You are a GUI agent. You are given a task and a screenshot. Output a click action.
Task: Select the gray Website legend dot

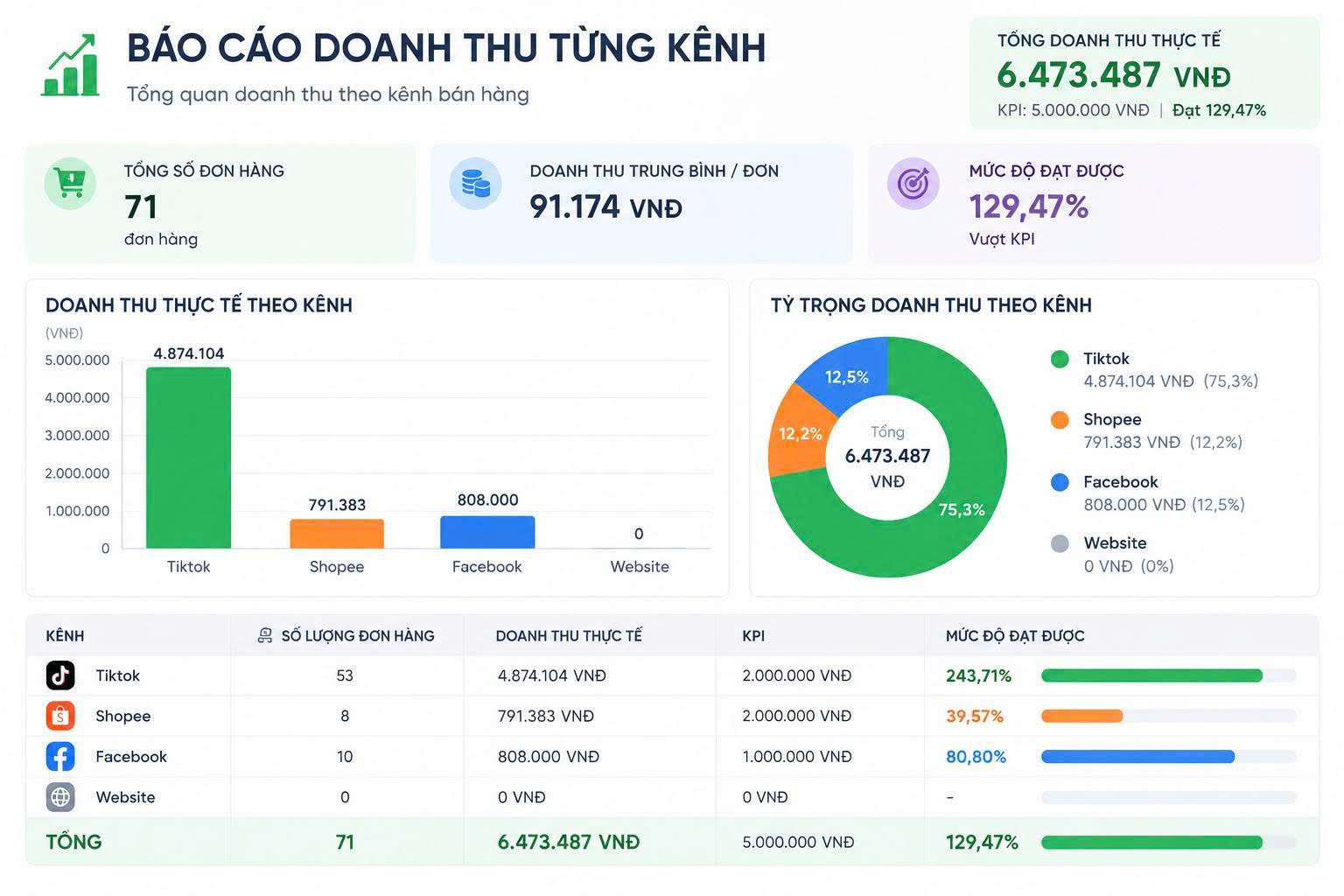1060,543
